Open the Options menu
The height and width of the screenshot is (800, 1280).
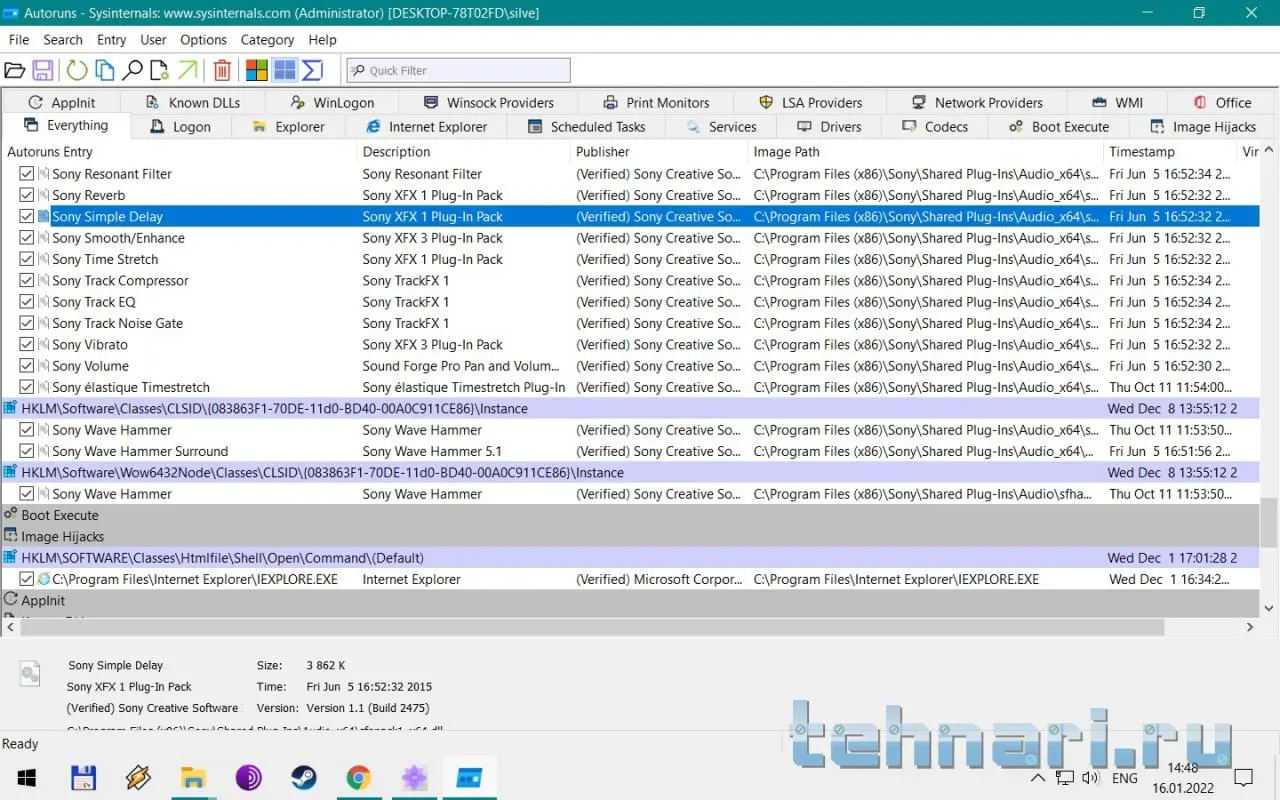point(203,40)
